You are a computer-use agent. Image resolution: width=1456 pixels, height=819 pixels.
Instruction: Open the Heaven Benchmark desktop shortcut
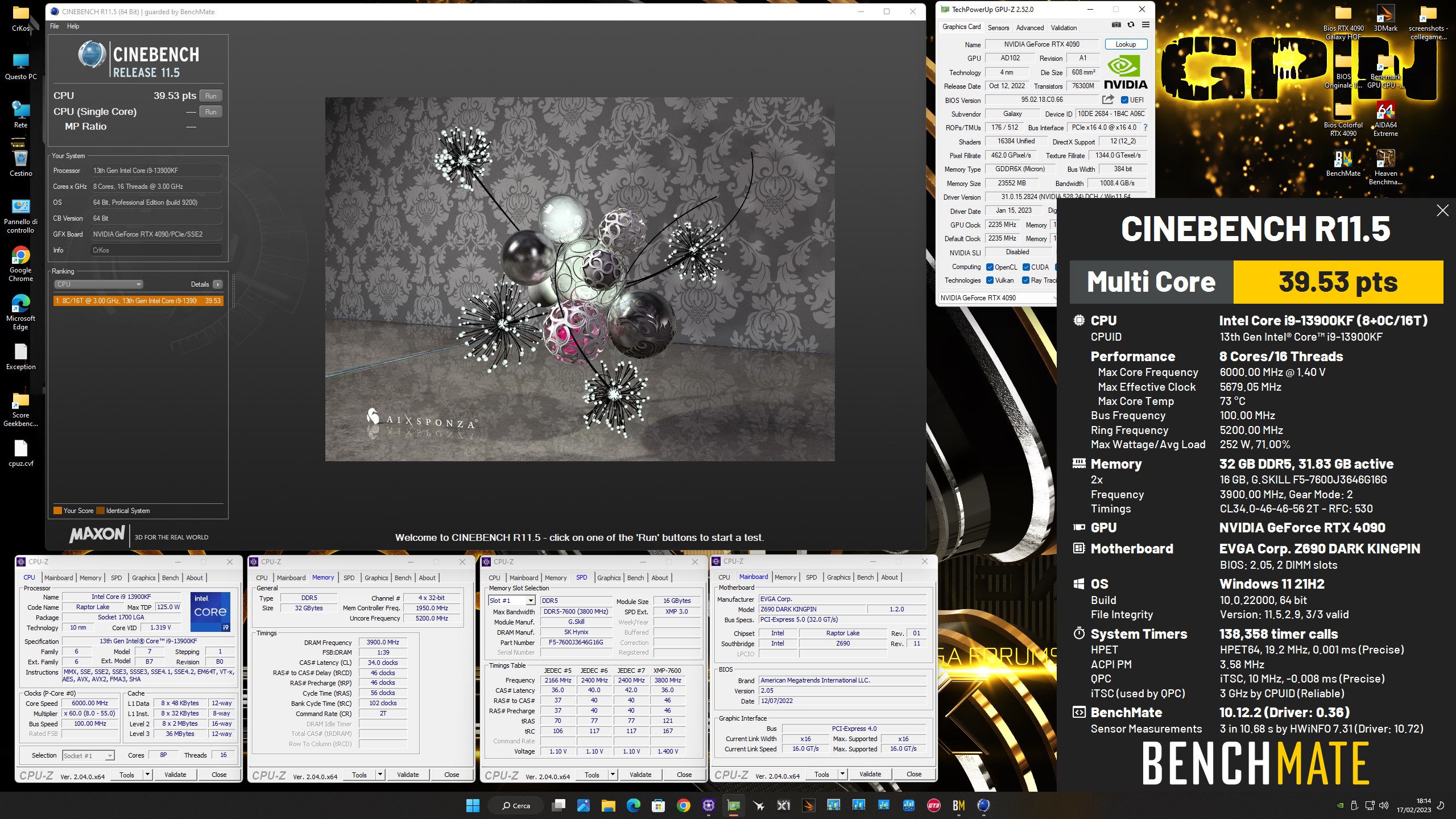point(1385,168)
